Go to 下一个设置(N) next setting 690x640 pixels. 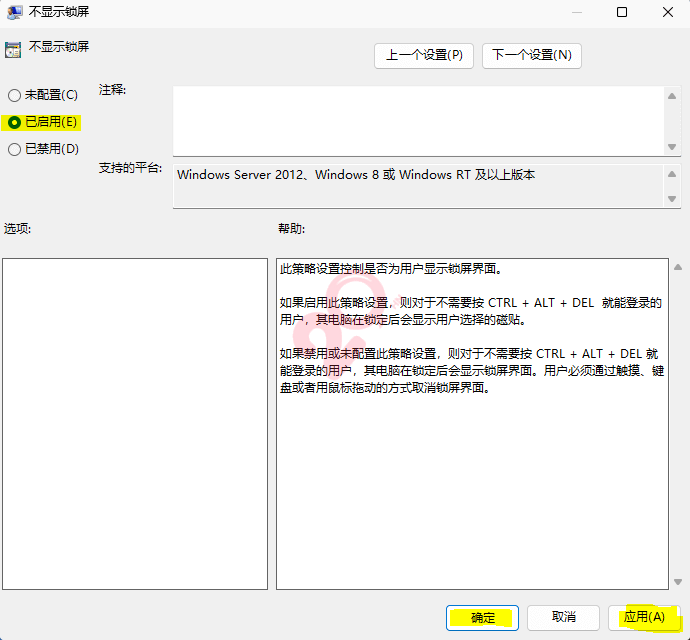(531, 55)
